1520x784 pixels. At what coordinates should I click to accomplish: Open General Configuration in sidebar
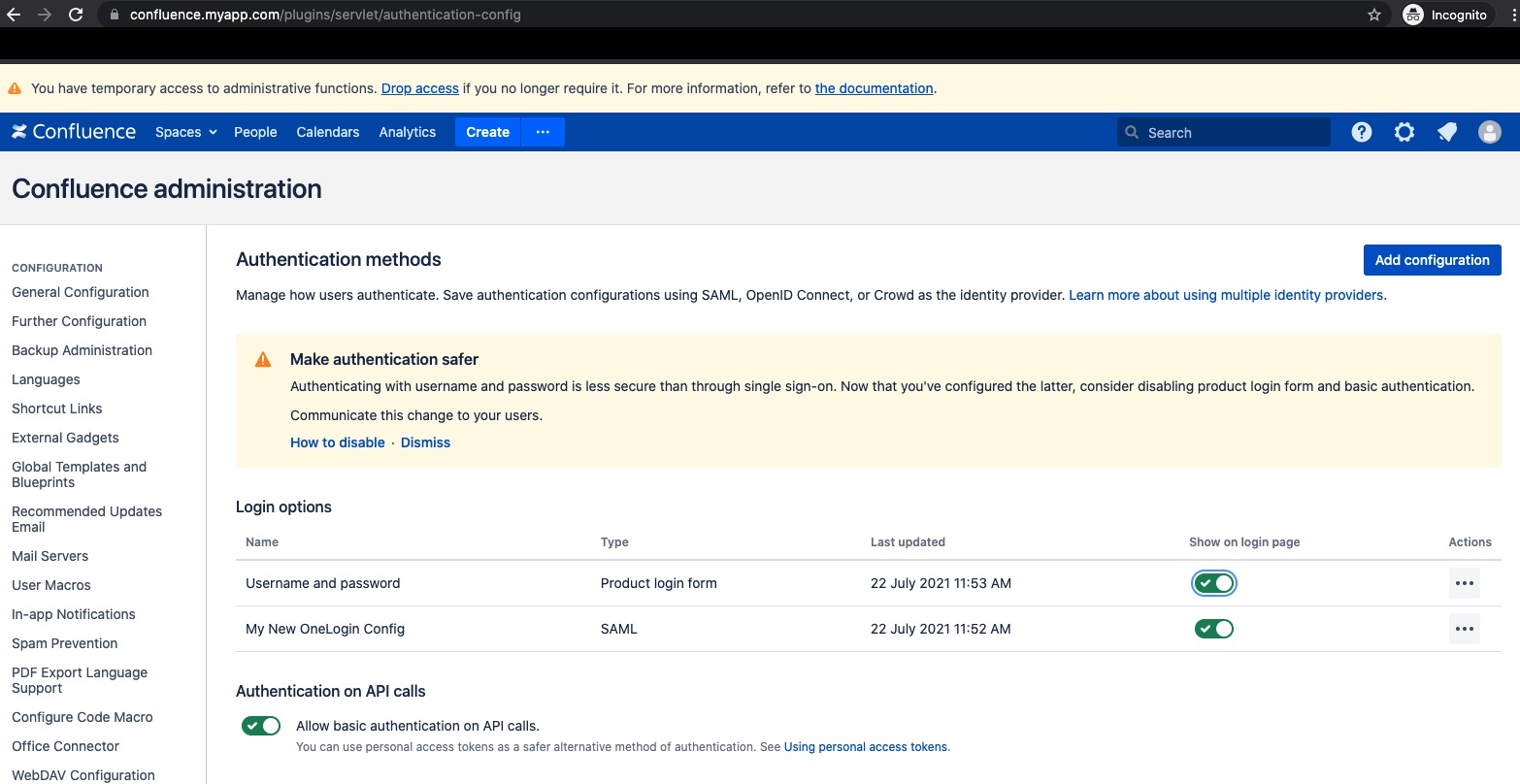coord(81,292)
